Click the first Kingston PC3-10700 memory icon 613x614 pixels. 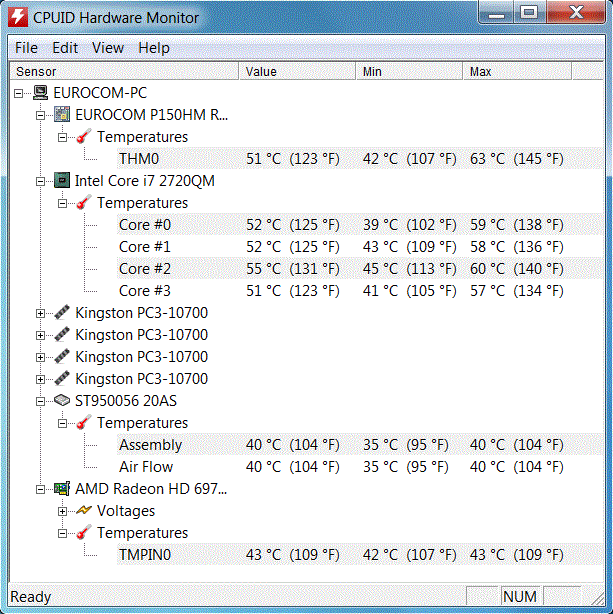(62, 312)
